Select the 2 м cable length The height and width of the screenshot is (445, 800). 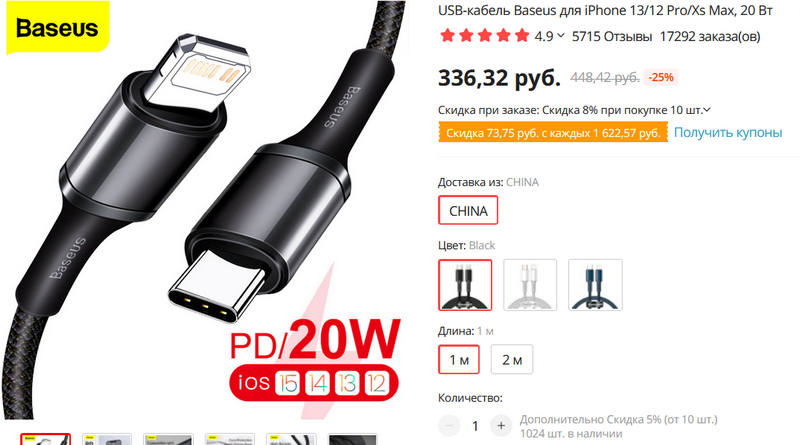(x=512, y=360)
